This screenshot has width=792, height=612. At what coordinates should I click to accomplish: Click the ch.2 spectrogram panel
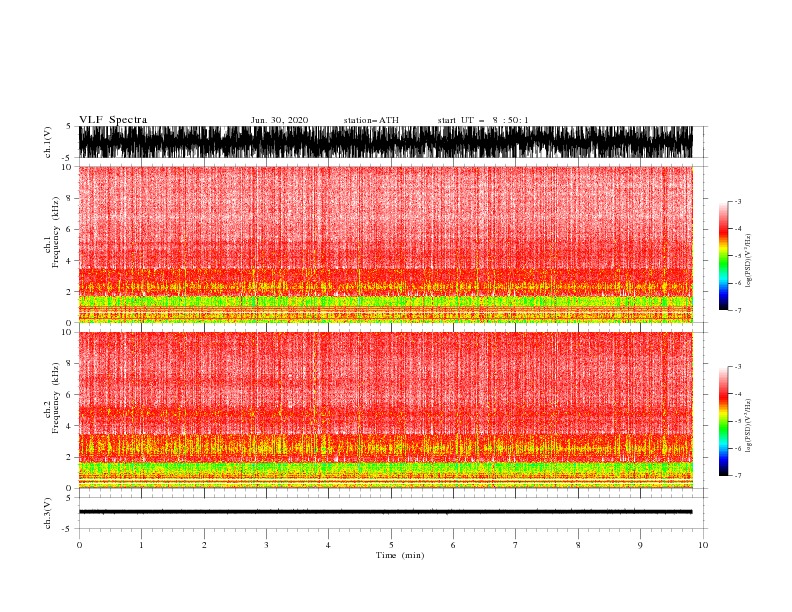[386, 410]
